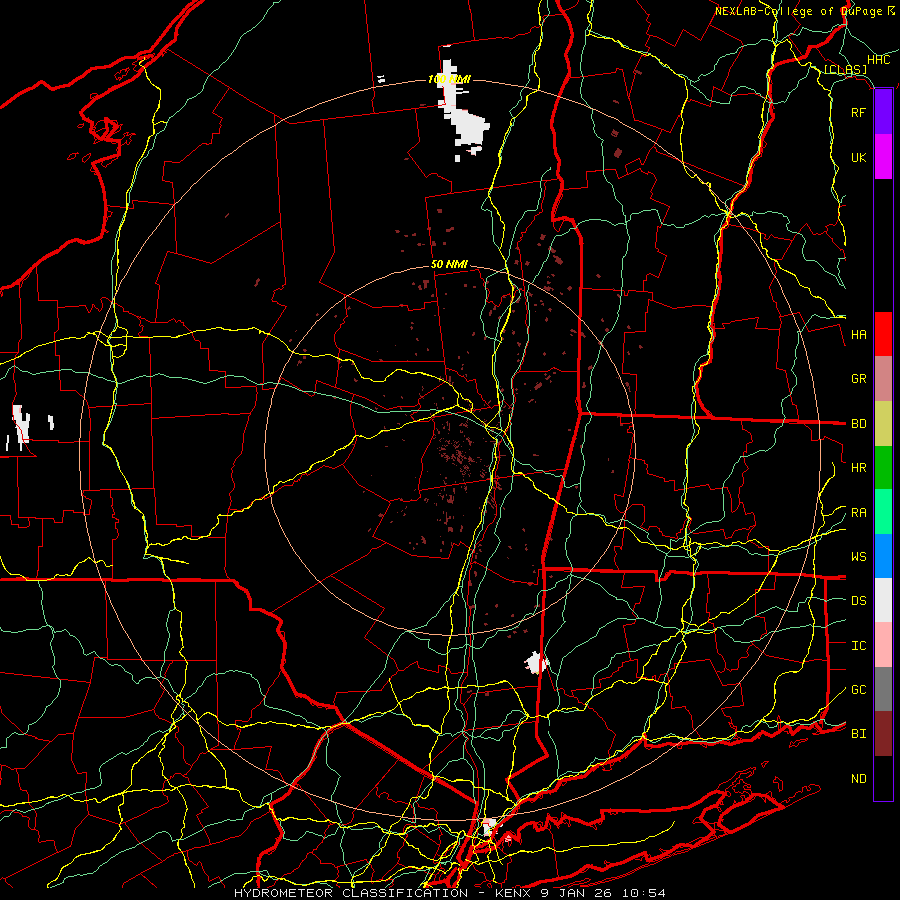Click the NEXLAB-College of DuPage text
This screenshot has width=900, height=900.
point(798,11)
